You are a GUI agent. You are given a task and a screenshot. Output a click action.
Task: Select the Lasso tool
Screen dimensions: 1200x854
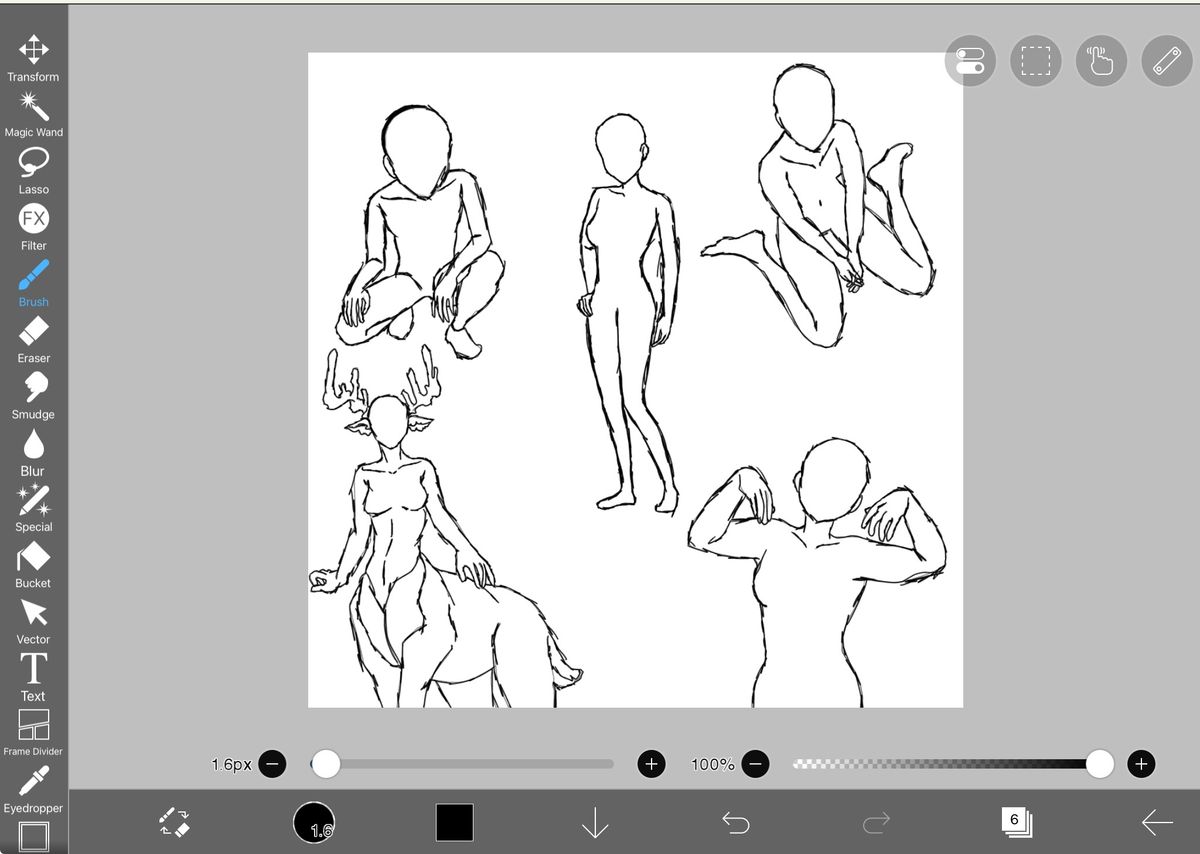tap(33, 171)
